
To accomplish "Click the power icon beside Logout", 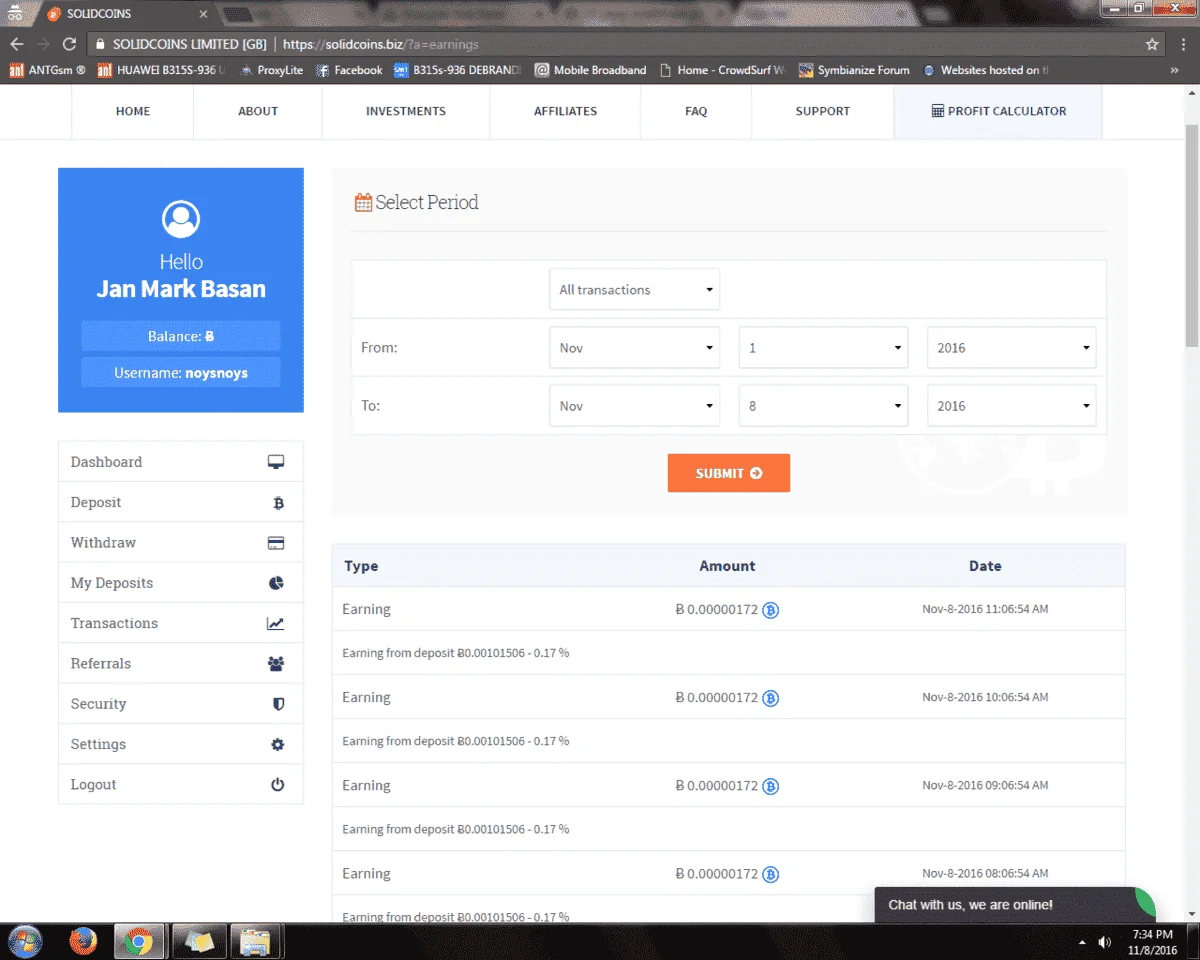I will coord(277,785).
